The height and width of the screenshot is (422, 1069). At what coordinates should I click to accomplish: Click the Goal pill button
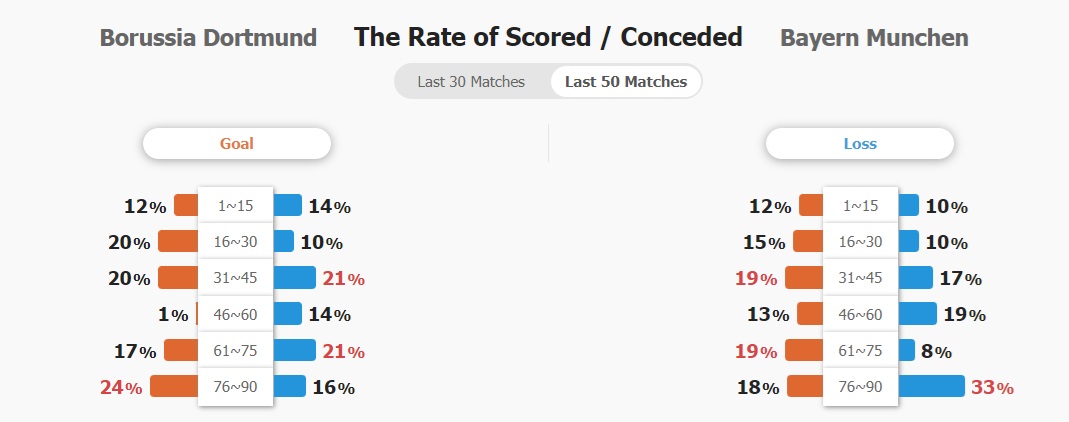pos(237,144)
